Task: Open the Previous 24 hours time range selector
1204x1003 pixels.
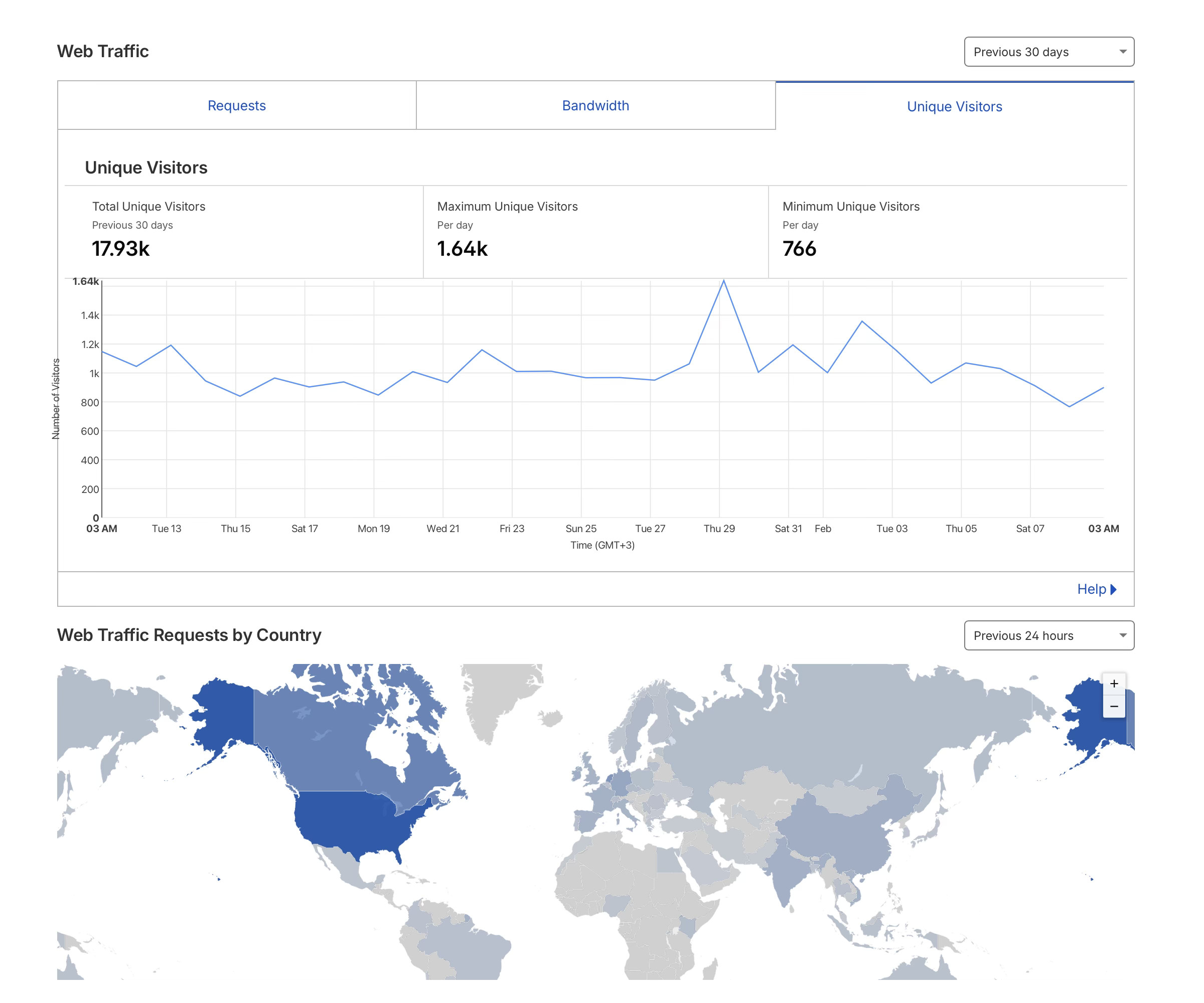Action: point(1049,635)
